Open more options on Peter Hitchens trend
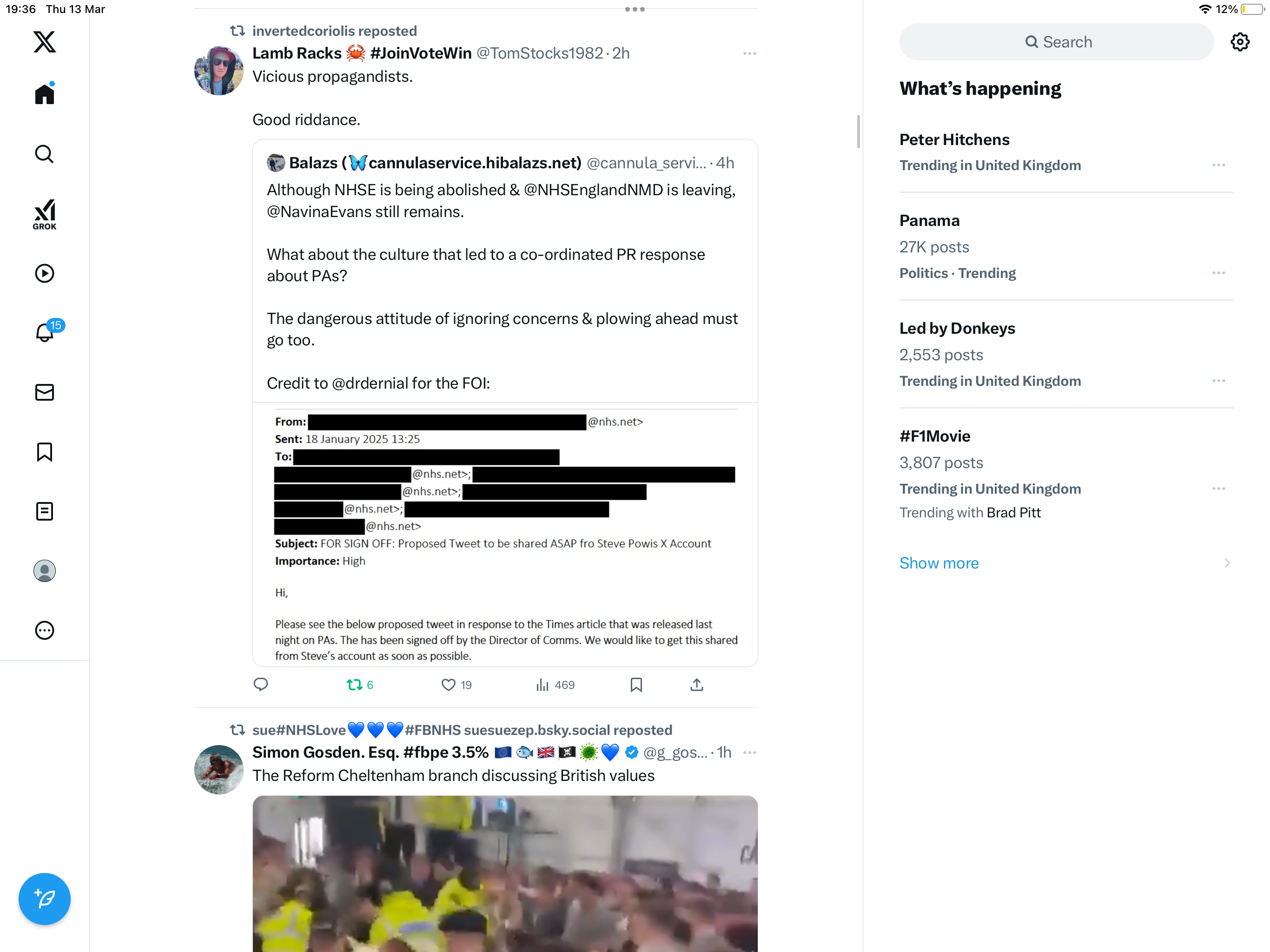Screen dimensions: 1270x952 [x=1218, y=165]
